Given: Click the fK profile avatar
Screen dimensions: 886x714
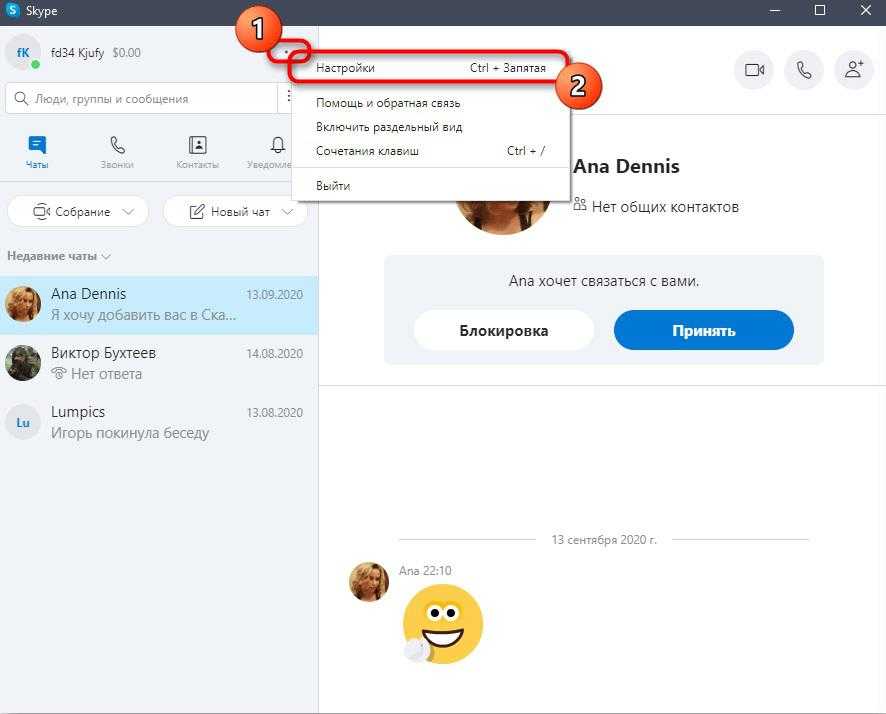Looking at the screenshot, I should (22, 52).
